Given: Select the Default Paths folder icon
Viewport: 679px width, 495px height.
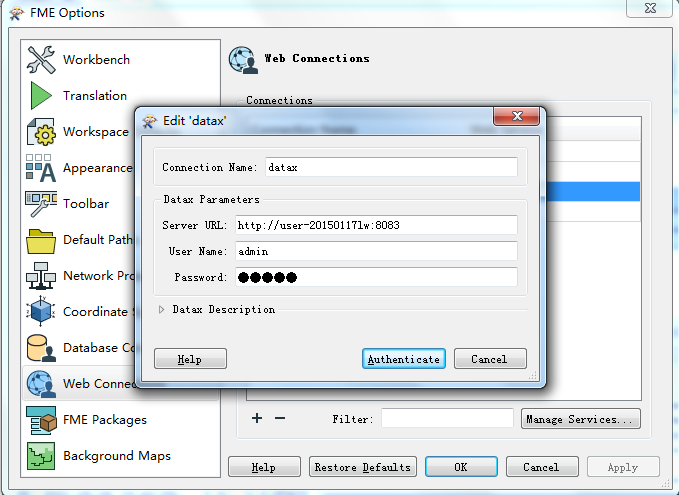Looking at the screenshot, I should [41, 241].
